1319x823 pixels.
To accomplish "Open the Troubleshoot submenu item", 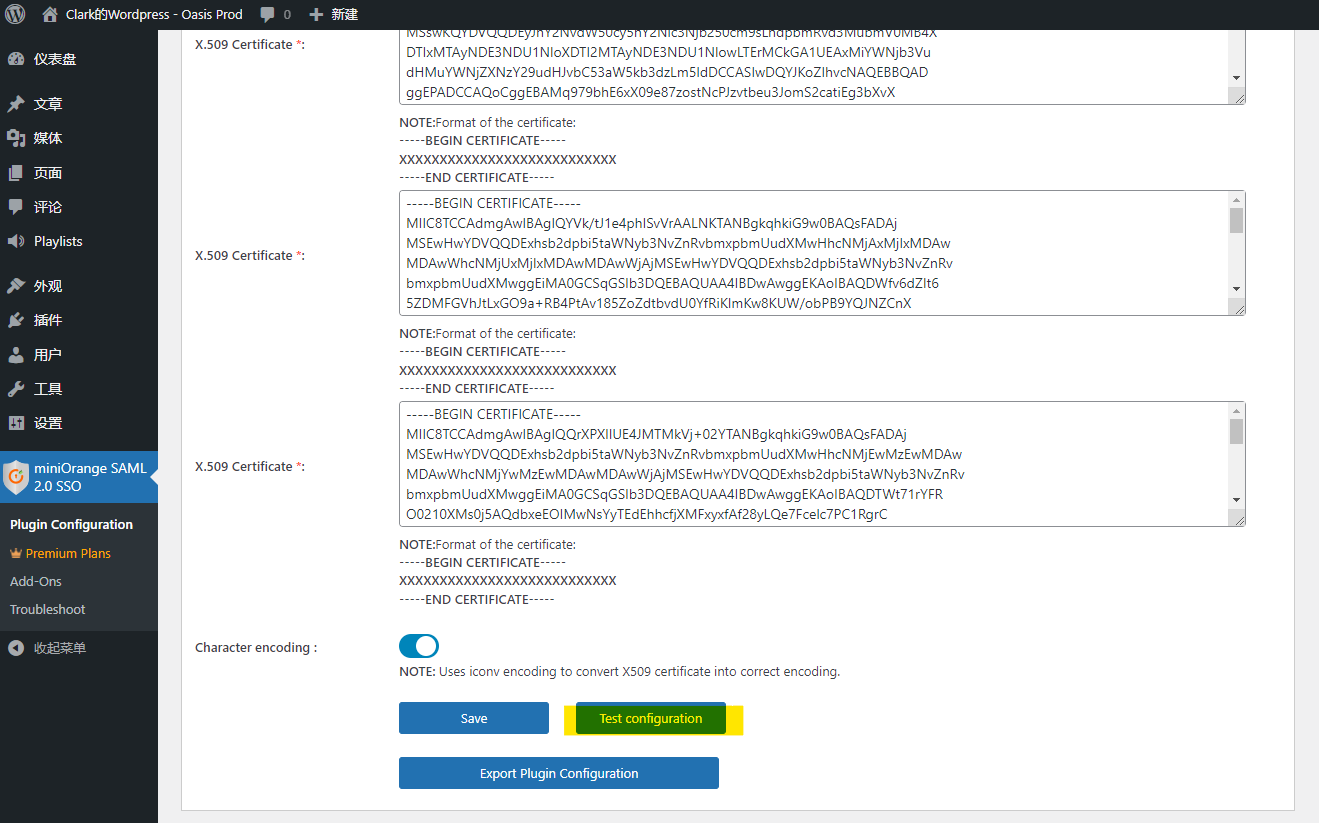I will tap(47, 609).
